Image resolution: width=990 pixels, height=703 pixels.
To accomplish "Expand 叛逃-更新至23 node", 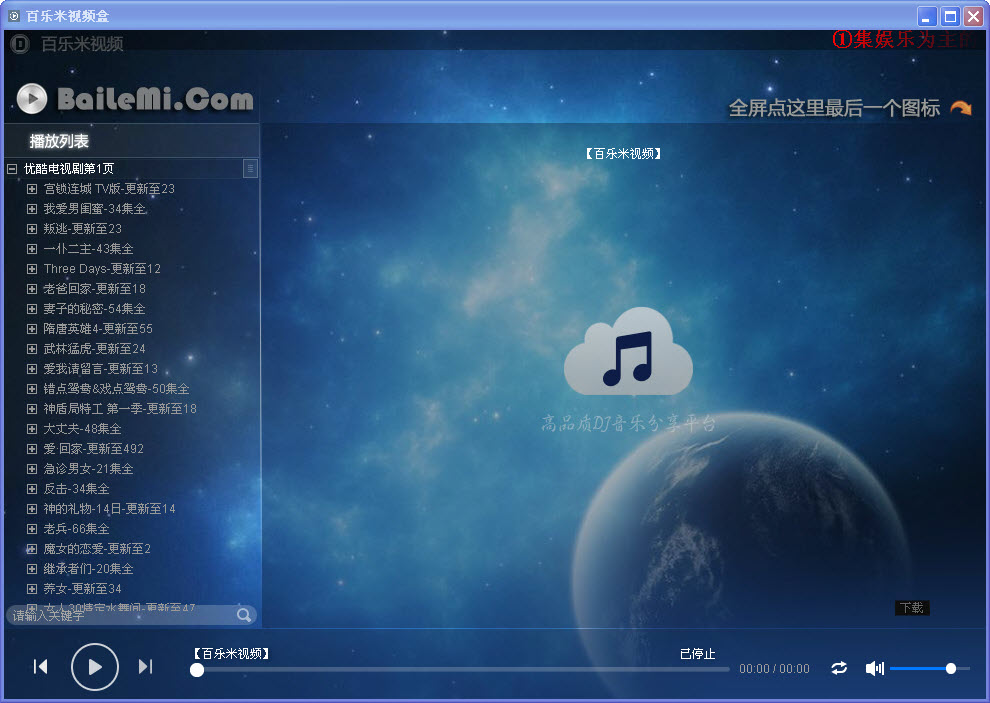I will (x=32, y=229).
